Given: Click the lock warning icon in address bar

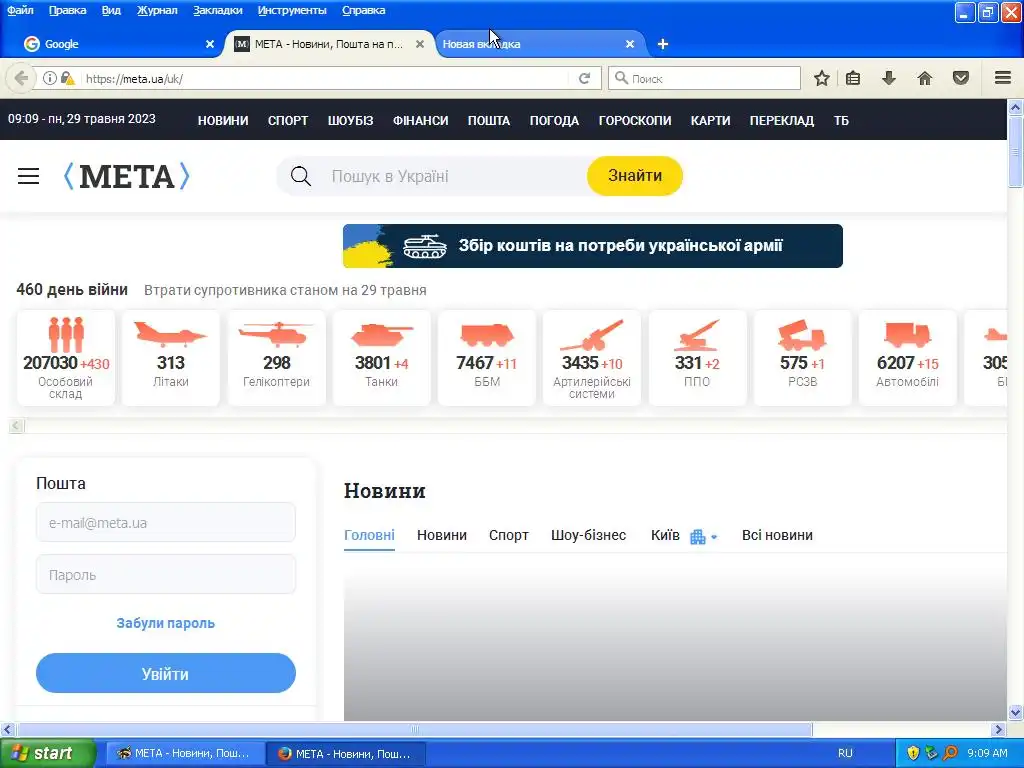Looking at the screenshot, I should (68, 78).
